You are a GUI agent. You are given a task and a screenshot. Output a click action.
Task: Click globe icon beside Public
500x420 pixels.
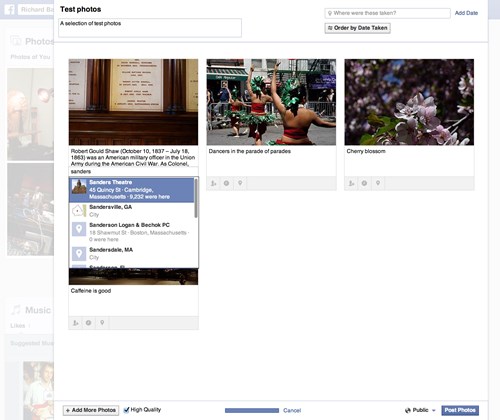pos(408,410)
